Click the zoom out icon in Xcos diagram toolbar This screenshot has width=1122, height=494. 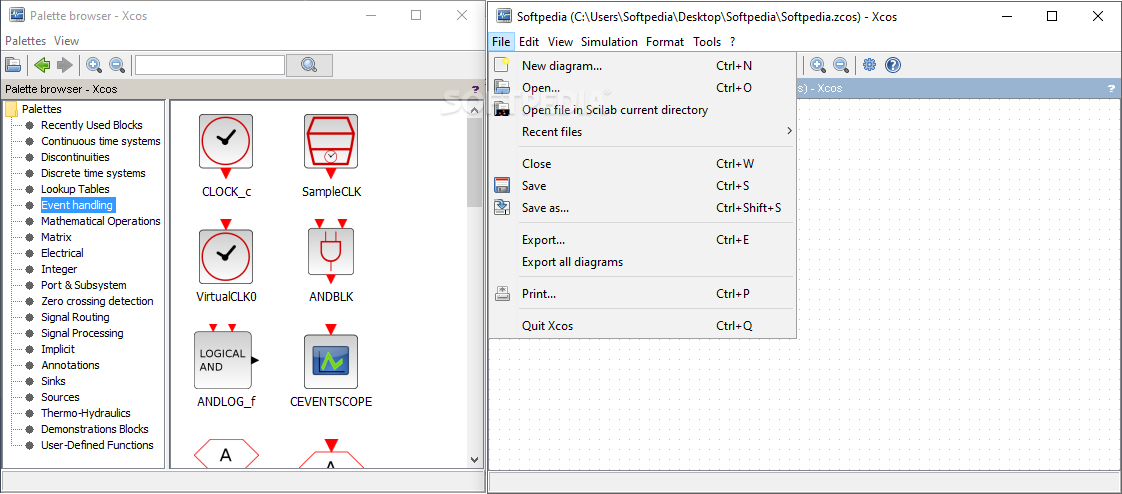[841, 65]
